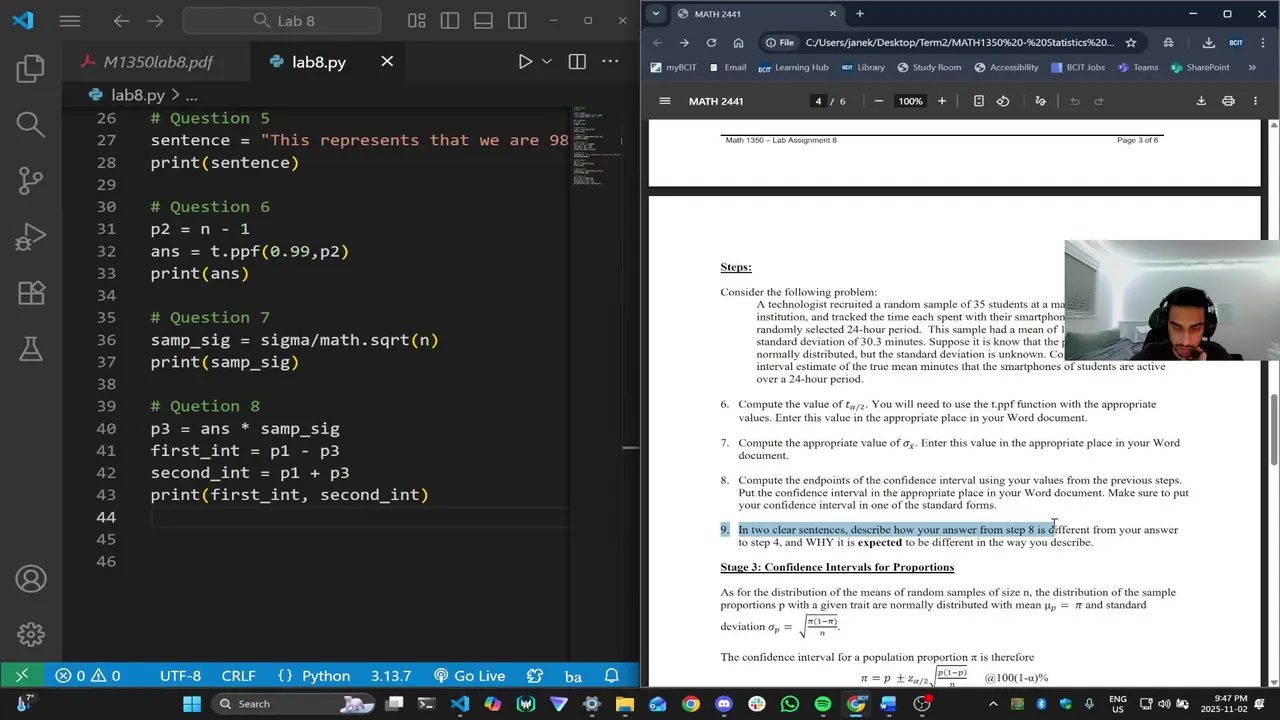Image resolution: width=1280 pixels, height=720 pixels.
Task: Open the BCIT profile button in browser
Action: pos(1236,42)
